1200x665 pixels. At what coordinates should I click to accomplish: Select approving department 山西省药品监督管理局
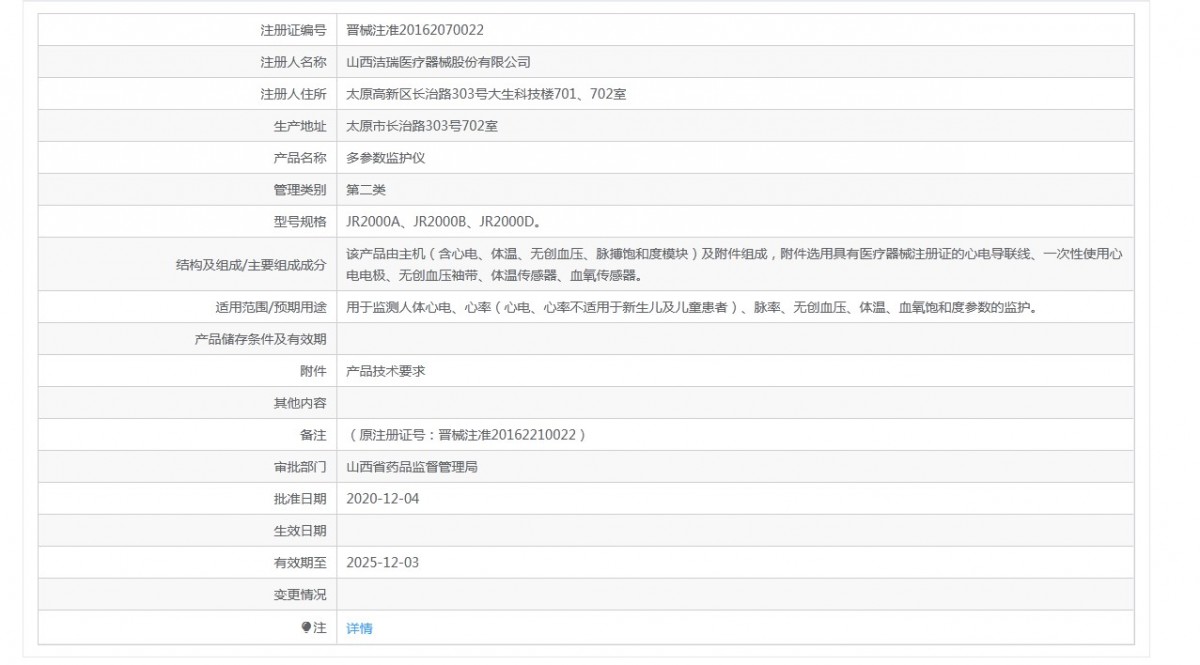point(412,467)
